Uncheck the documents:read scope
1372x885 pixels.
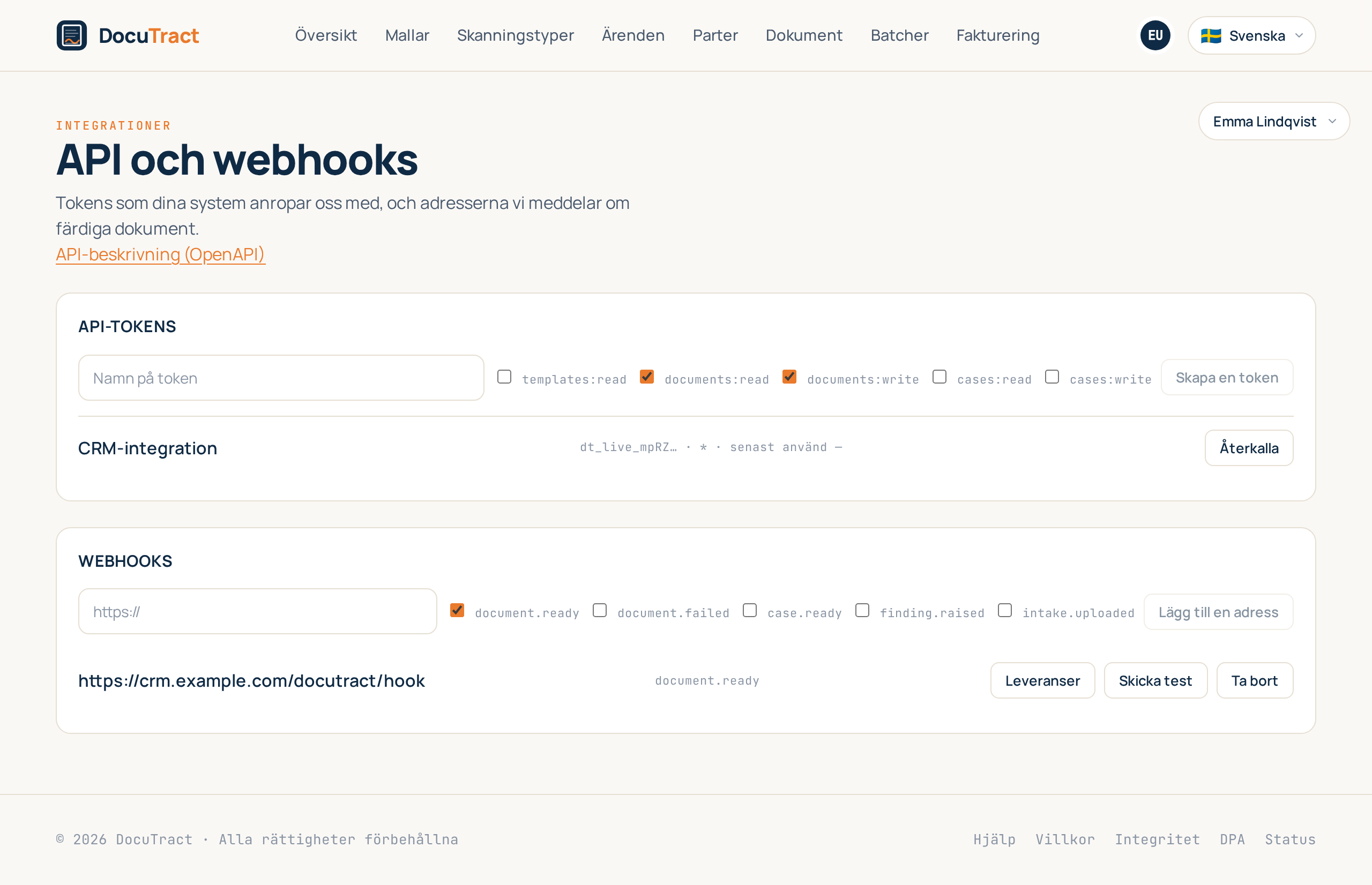647,377
